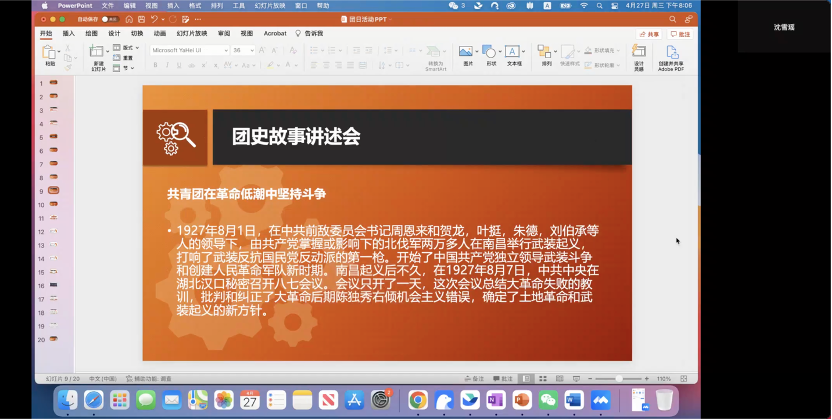This screenshot has width=832, height=420.
Task: Select slide 1 thumbnail in the slide panel
Action: pyautogui.click(x=54, y=83)
